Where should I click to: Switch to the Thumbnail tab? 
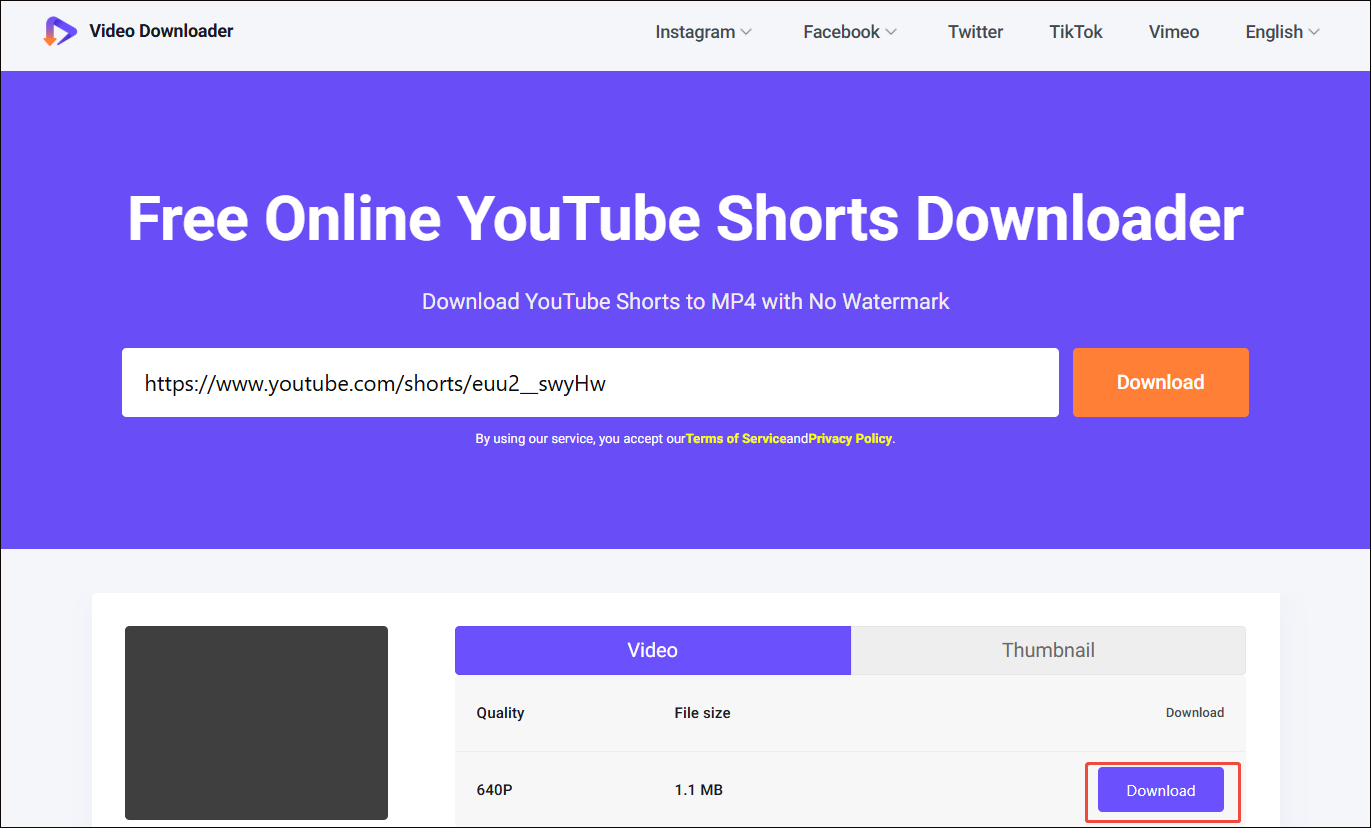1048,650
